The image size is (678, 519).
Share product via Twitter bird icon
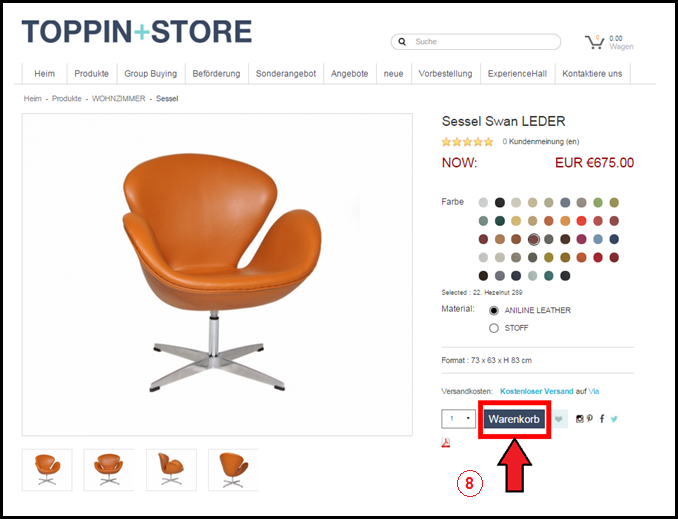[x=614, y=419]
